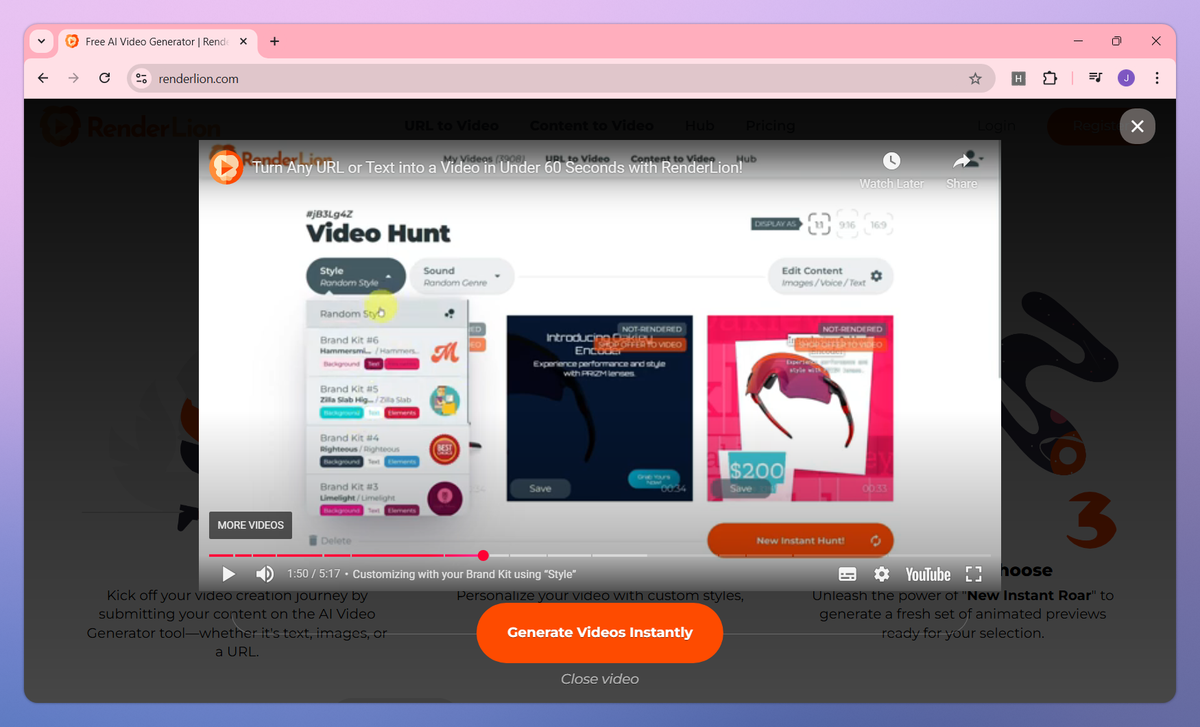Open a new browser tab

(275, 42)
